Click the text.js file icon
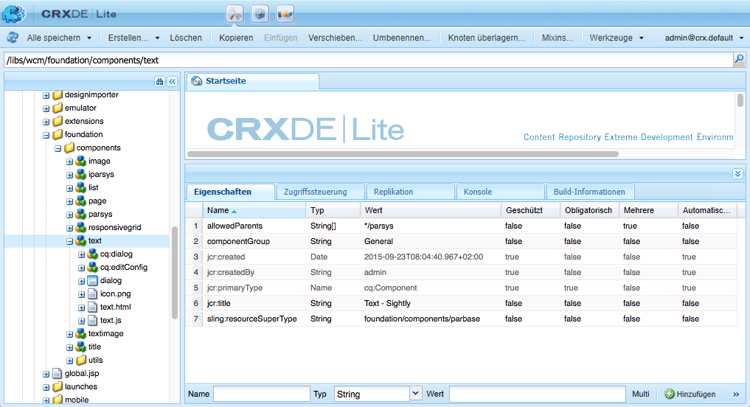The width and height of the screenshot is (750, 407). (92, 320)
